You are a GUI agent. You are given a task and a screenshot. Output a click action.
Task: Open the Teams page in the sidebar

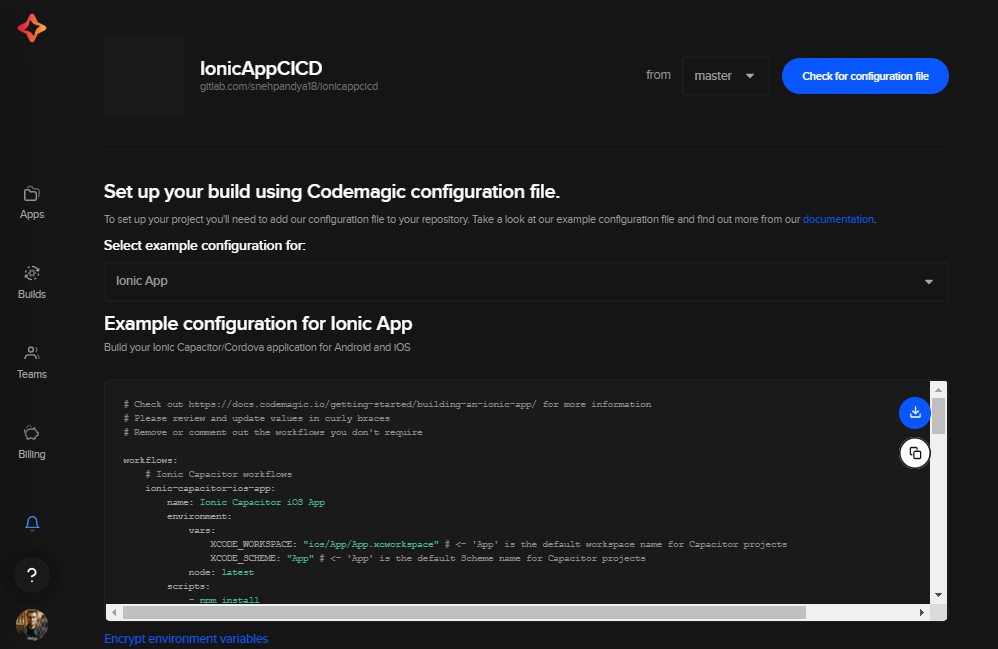point(32,363)
